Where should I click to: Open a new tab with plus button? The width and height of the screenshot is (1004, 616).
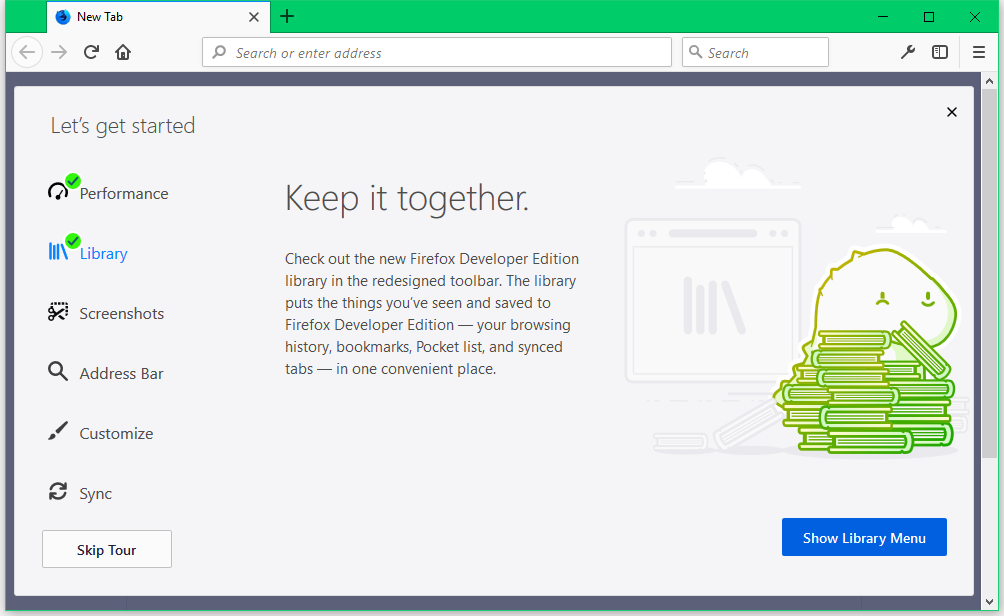(x=287, y=17)
